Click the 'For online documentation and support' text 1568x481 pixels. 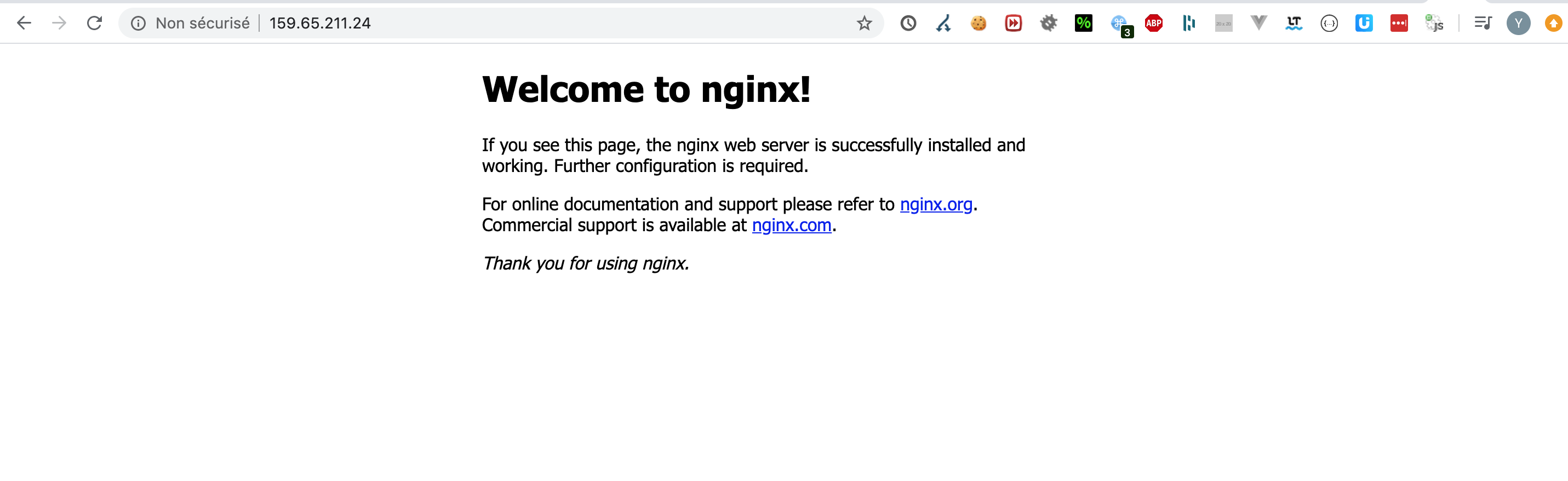(x=630, y=204)
